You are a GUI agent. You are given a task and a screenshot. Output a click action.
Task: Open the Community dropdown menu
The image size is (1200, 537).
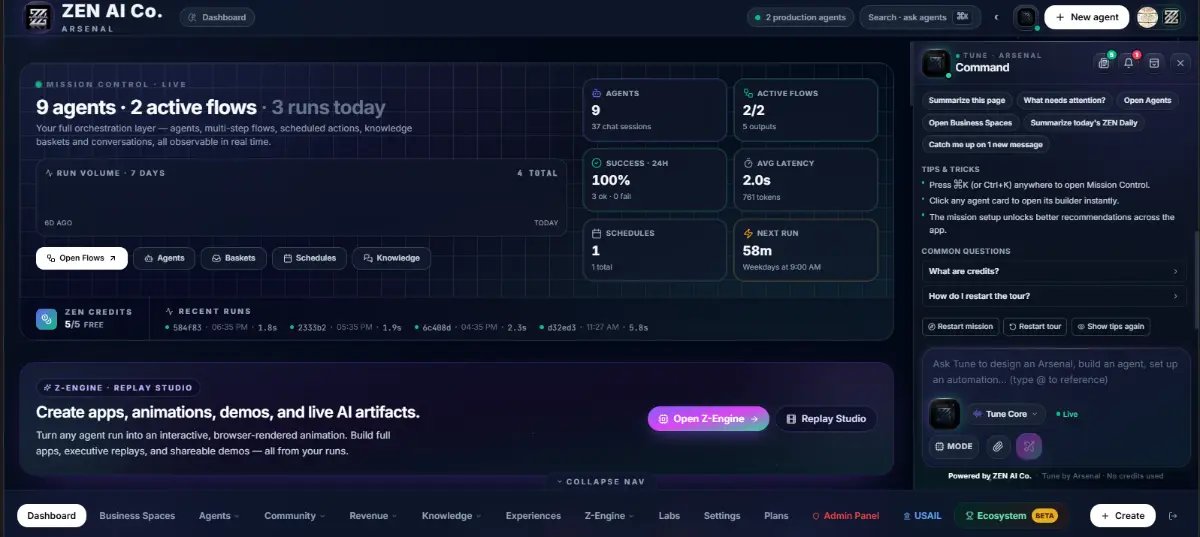(295, 516)
